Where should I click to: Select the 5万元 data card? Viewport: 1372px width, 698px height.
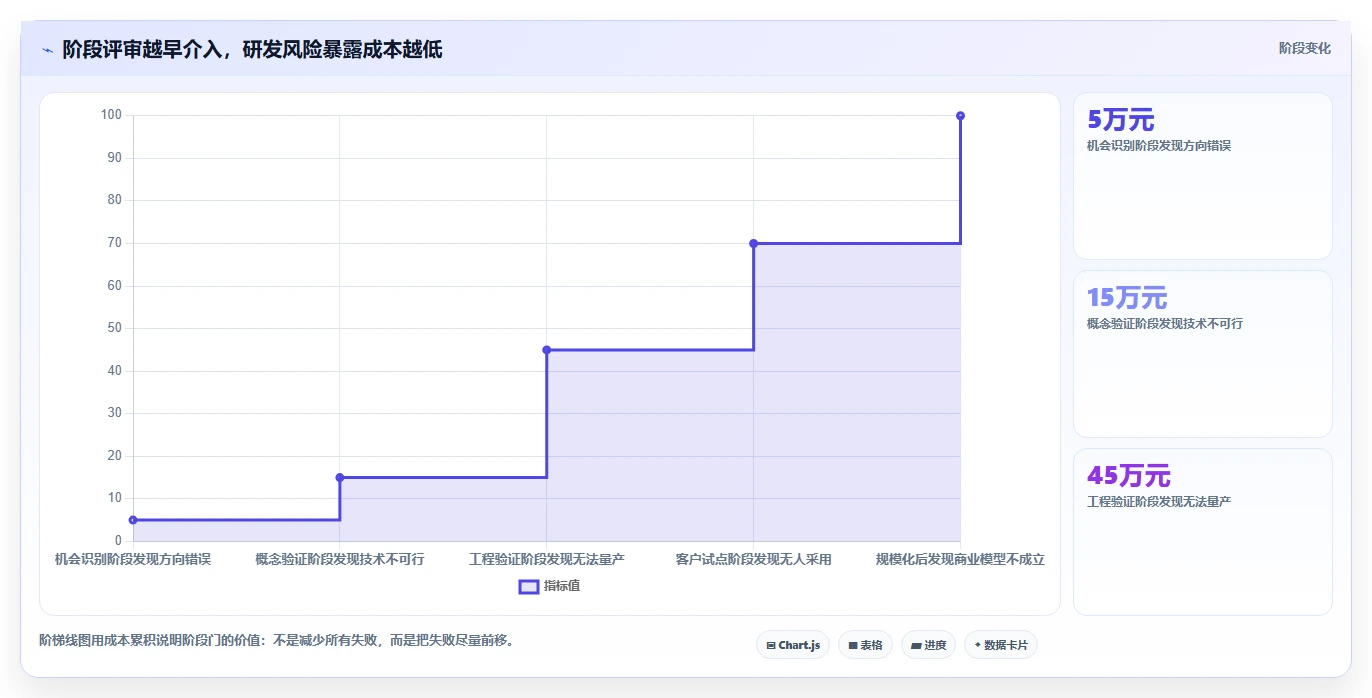click(x=1202, y=176)
